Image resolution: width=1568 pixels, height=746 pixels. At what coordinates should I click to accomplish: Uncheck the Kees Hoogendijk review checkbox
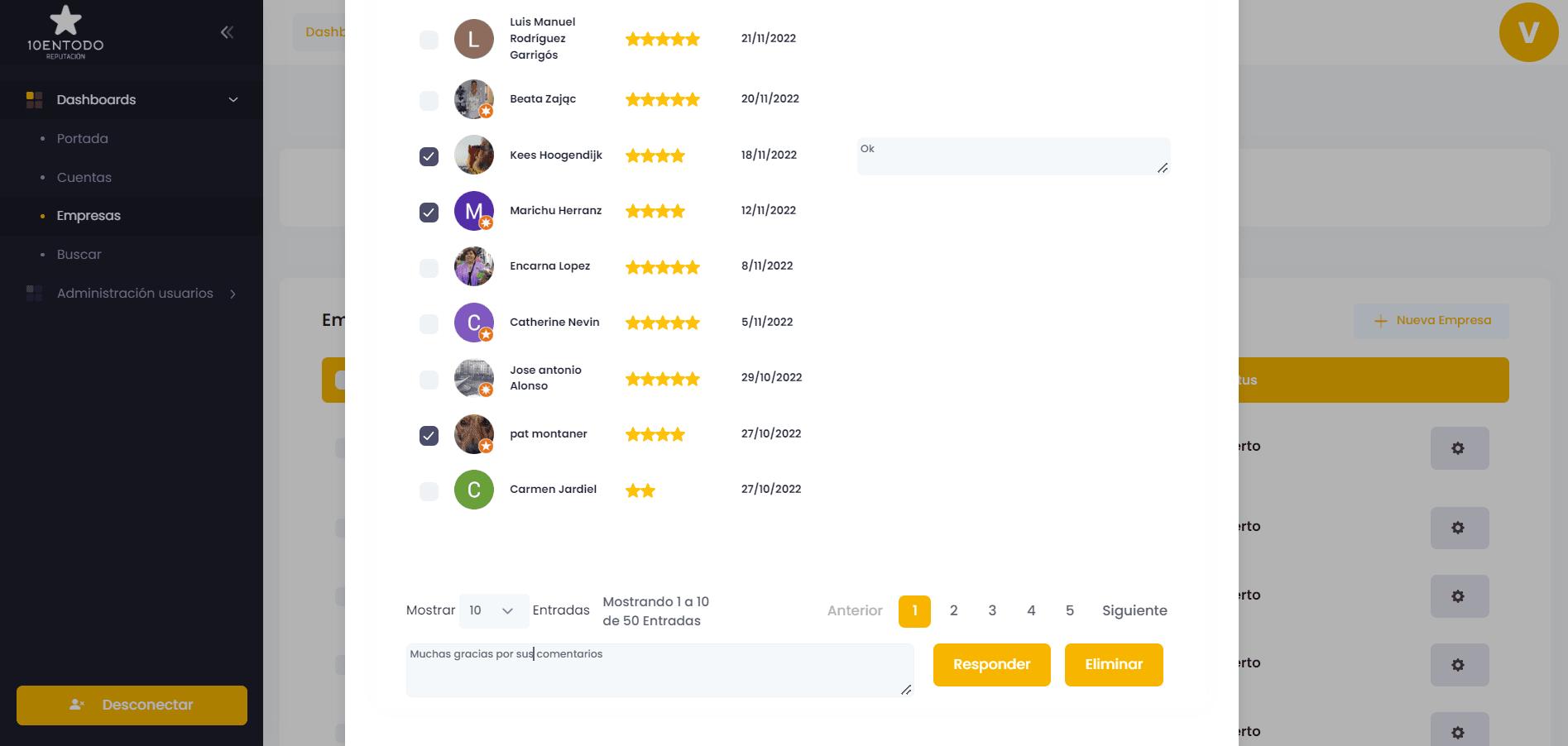pos(429,156)
